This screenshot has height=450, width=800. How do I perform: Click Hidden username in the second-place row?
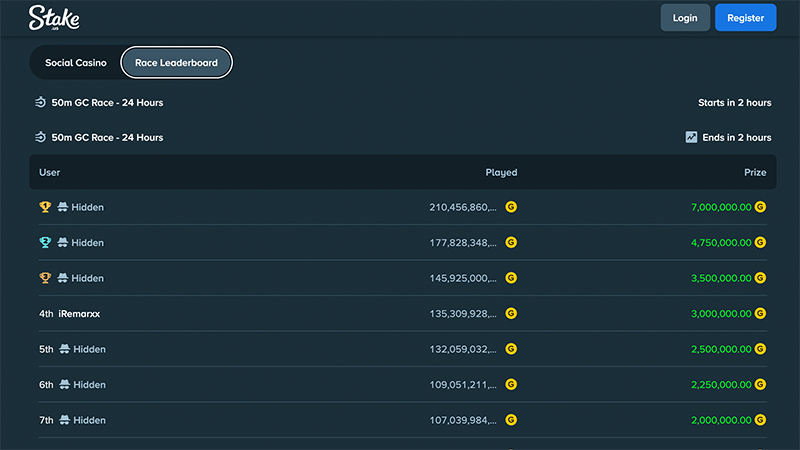click(87, 243)
